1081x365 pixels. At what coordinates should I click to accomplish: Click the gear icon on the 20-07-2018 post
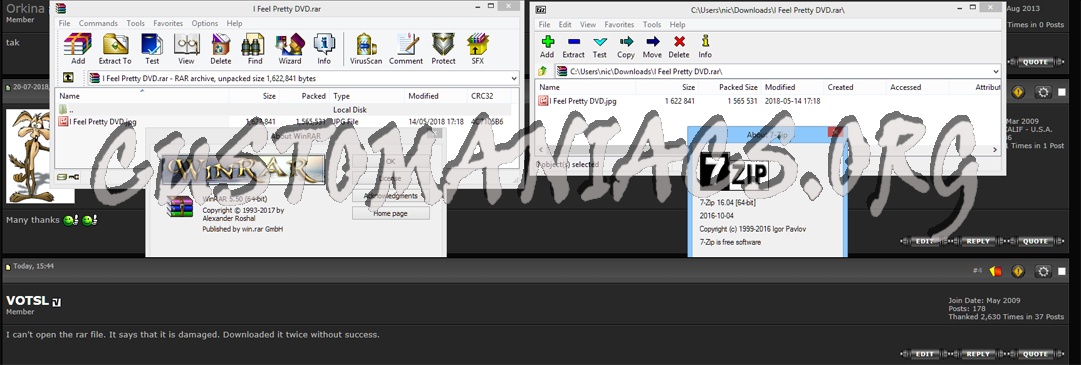coord(1044,92)
